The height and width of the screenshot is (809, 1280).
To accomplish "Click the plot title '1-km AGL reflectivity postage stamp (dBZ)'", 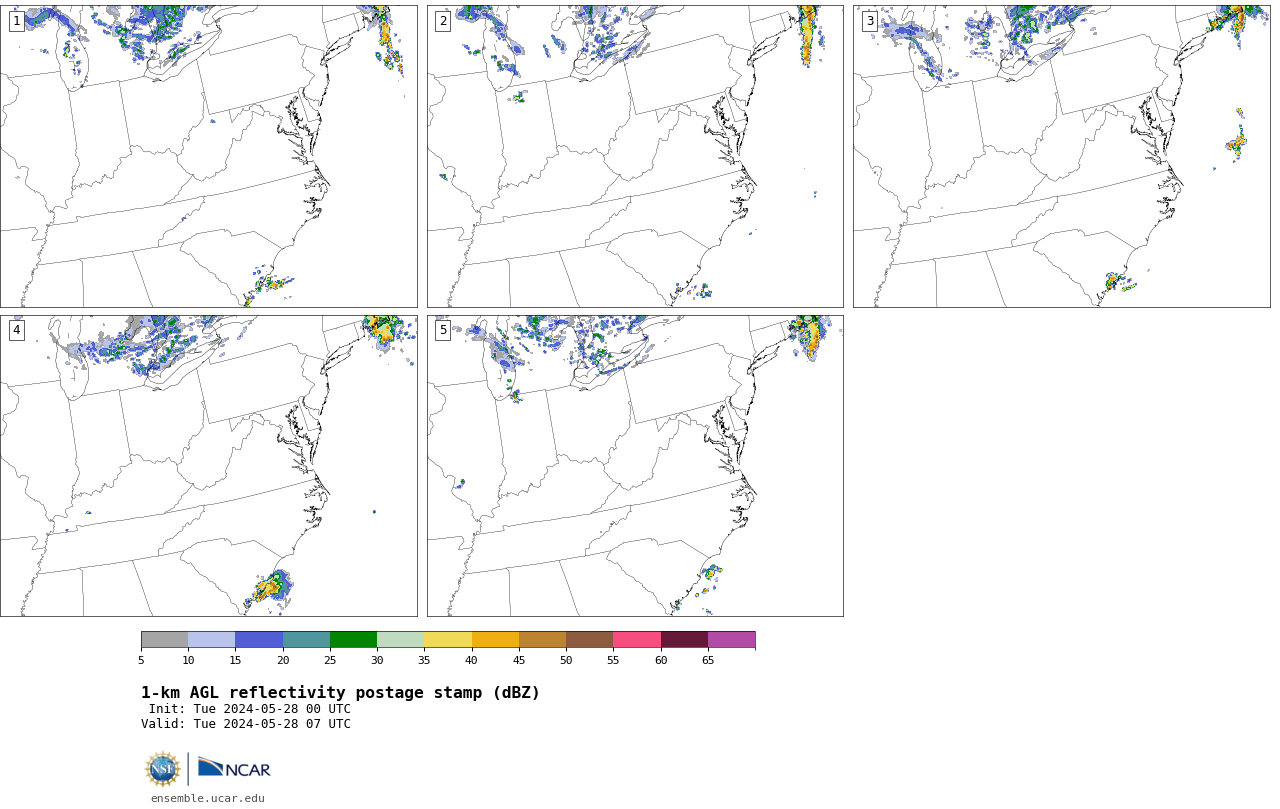I will 340,693.
